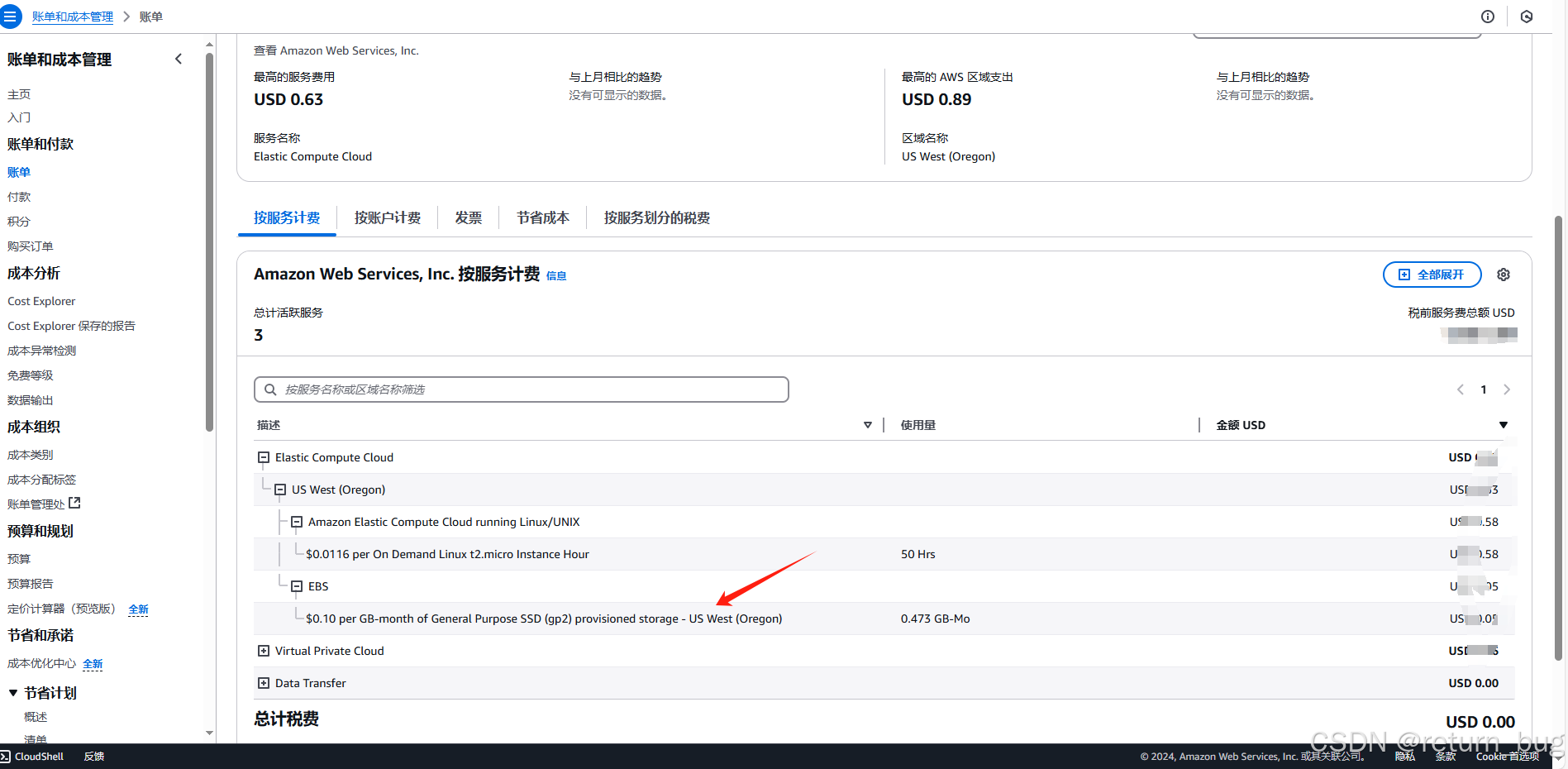
Task: Open the hamburger navigation menu
Action: pos(10,16)
